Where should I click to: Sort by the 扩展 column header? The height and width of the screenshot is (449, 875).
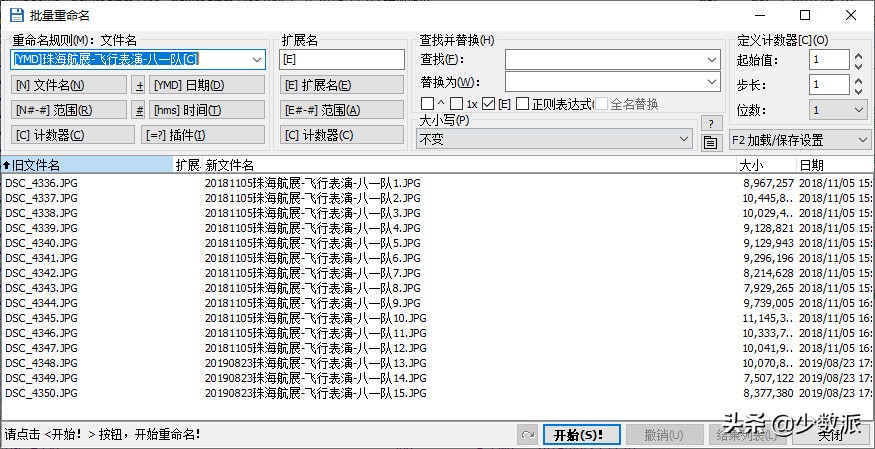188,165
